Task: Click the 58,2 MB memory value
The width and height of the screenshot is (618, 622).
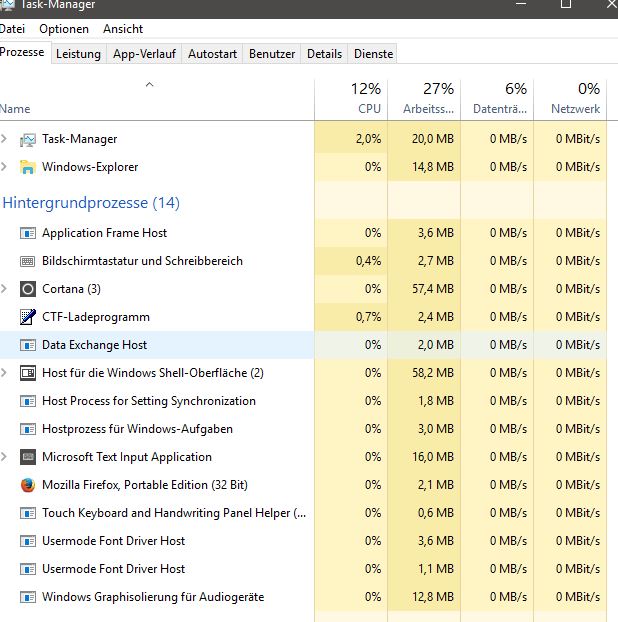Action: point(433,373)
